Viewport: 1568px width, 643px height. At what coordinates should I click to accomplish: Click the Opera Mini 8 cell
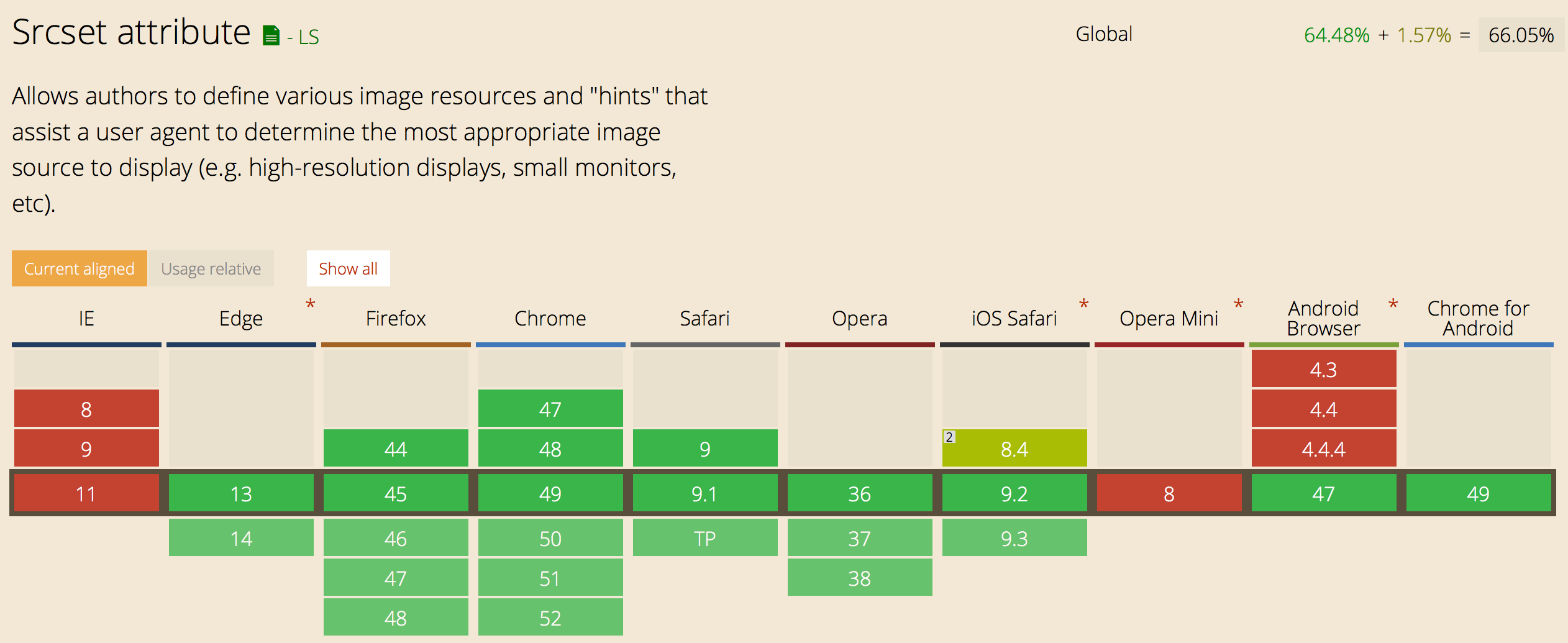[1169, 493]
